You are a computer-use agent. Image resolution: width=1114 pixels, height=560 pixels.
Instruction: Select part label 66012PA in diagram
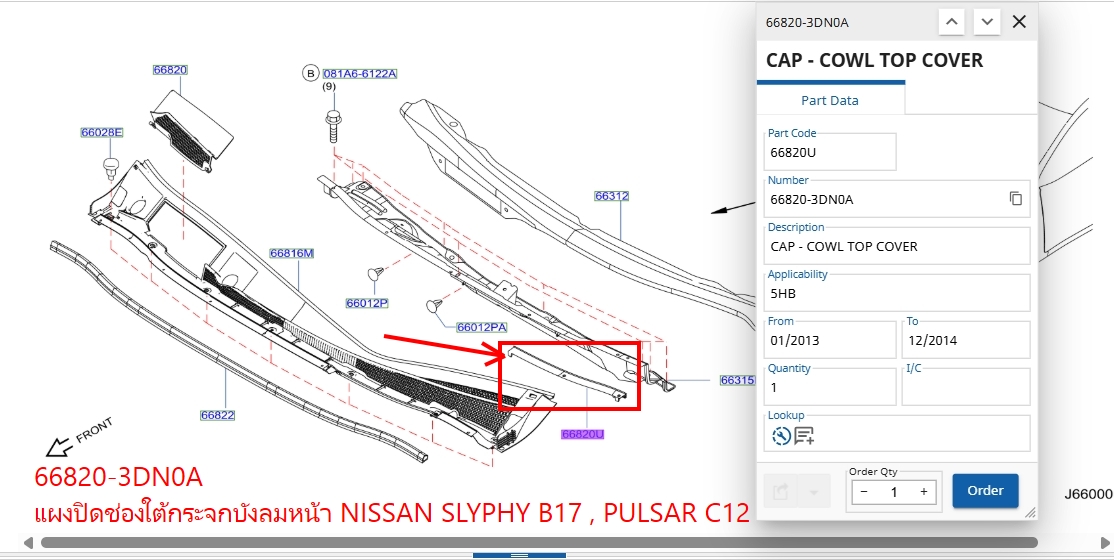pos(481,327)
